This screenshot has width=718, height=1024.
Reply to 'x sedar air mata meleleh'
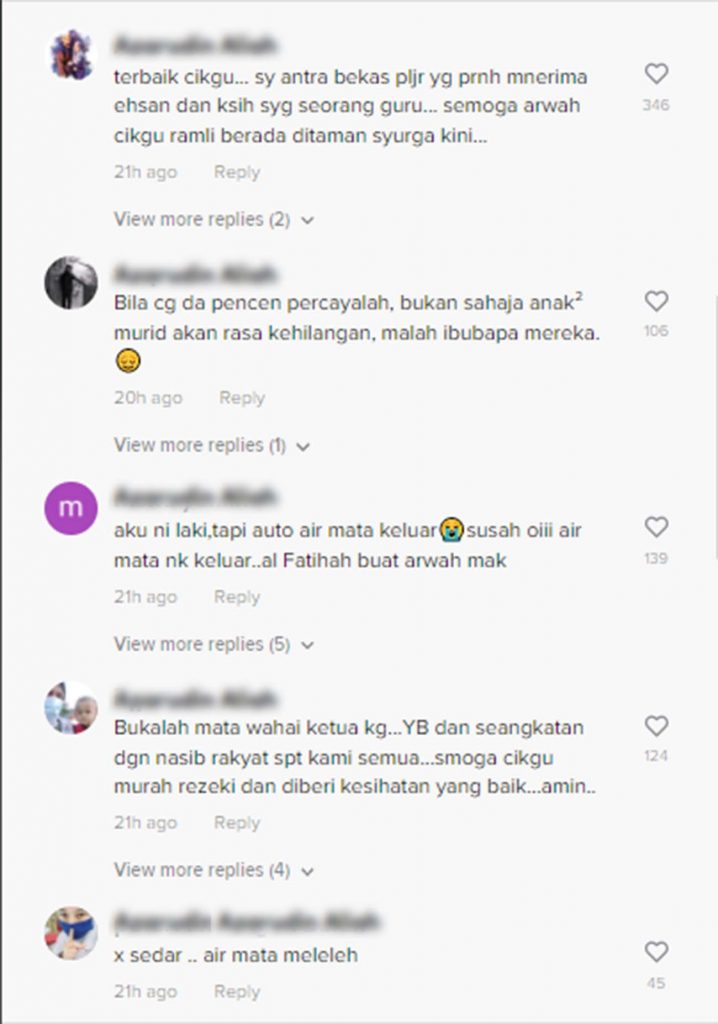[x=237, y=992]
